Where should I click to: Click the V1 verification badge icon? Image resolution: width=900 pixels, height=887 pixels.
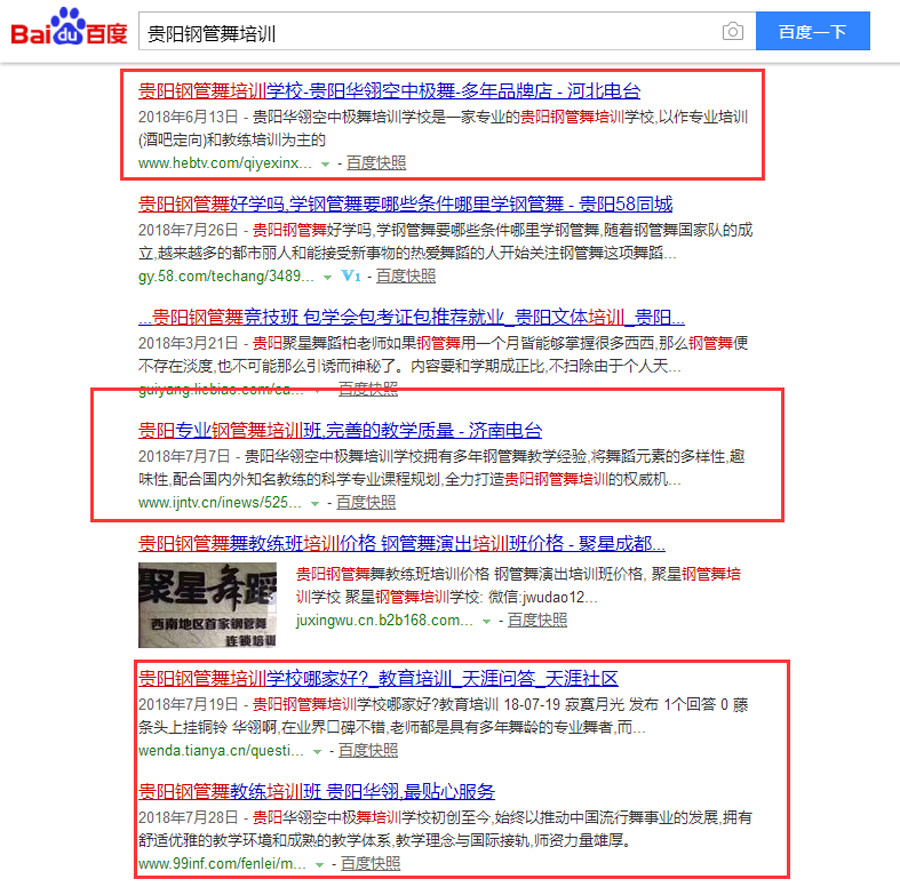pyautogui.click(x=351, y=276)
